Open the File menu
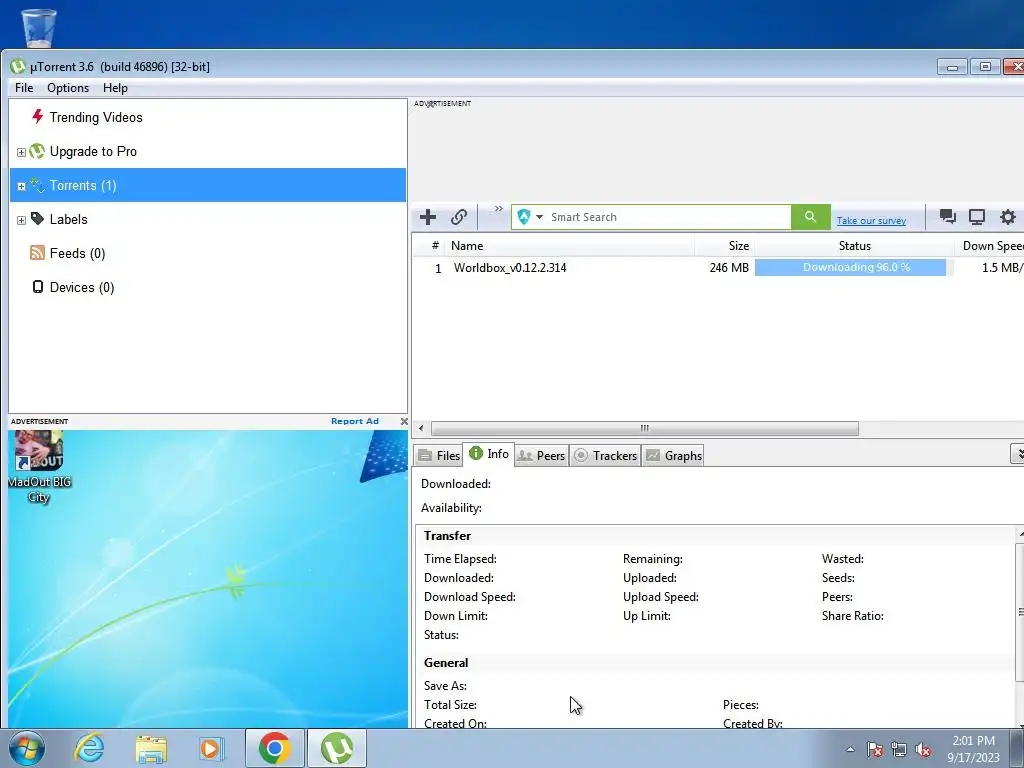 24,88
